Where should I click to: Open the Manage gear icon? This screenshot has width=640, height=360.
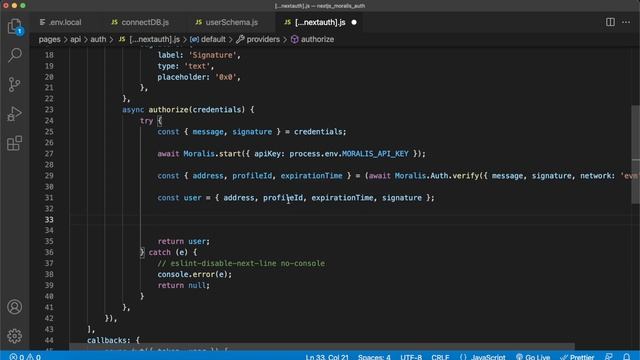(x=15, y=336)
